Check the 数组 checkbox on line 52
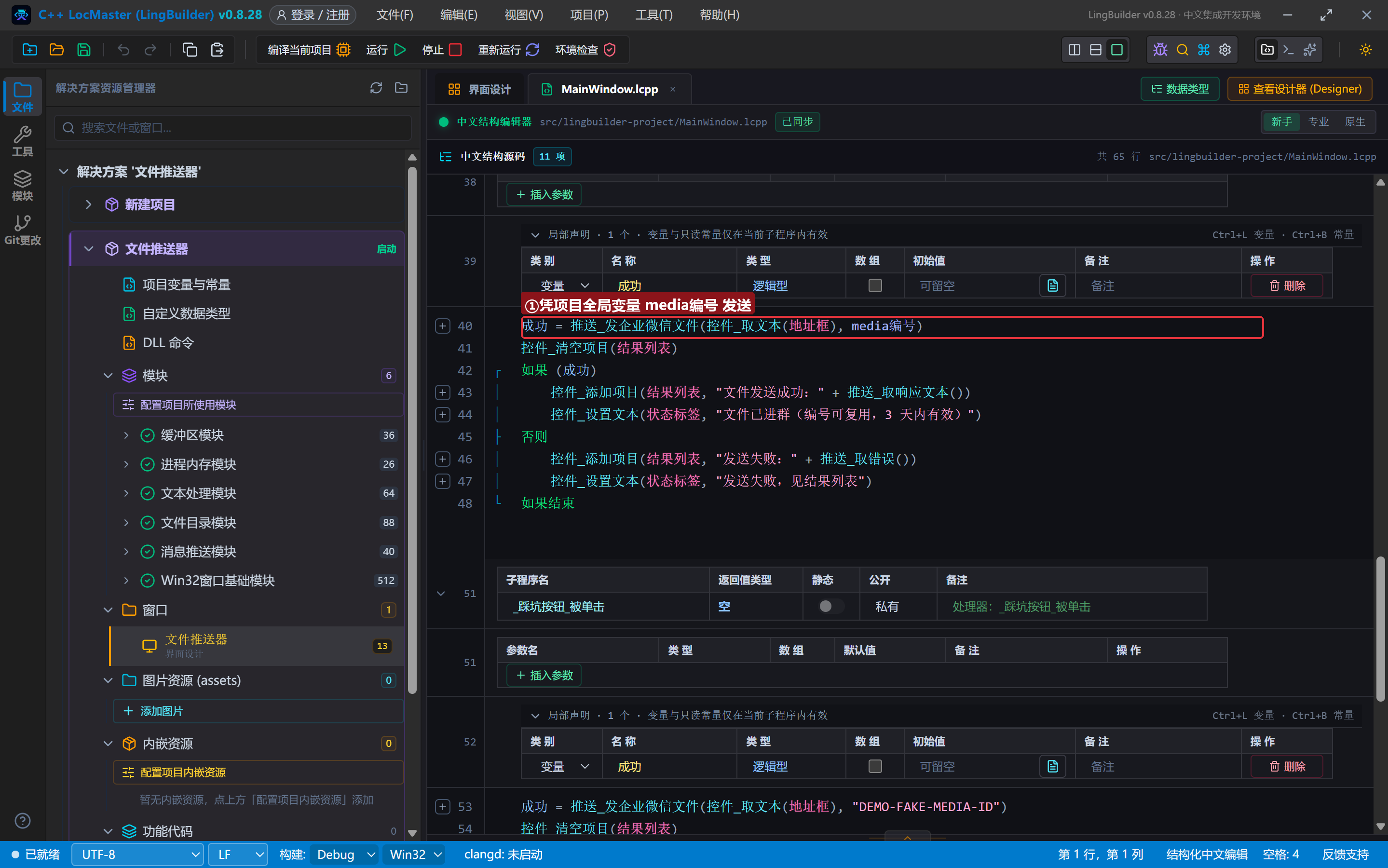The height and width of the screenshot is (868, 1388). click(x=875, y=766)
